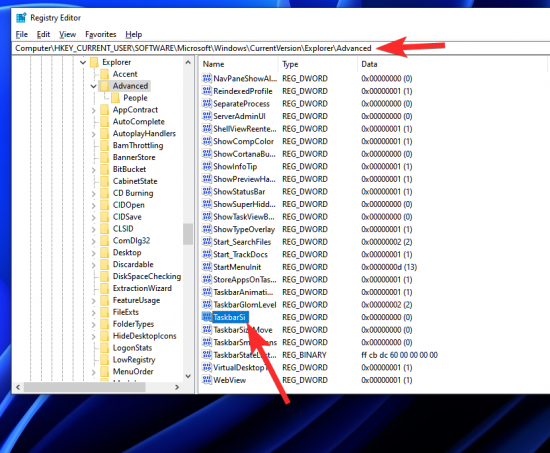
Task: Select the CabinetState folder icon
Action: pyautogui.click(x=105, y=181)
